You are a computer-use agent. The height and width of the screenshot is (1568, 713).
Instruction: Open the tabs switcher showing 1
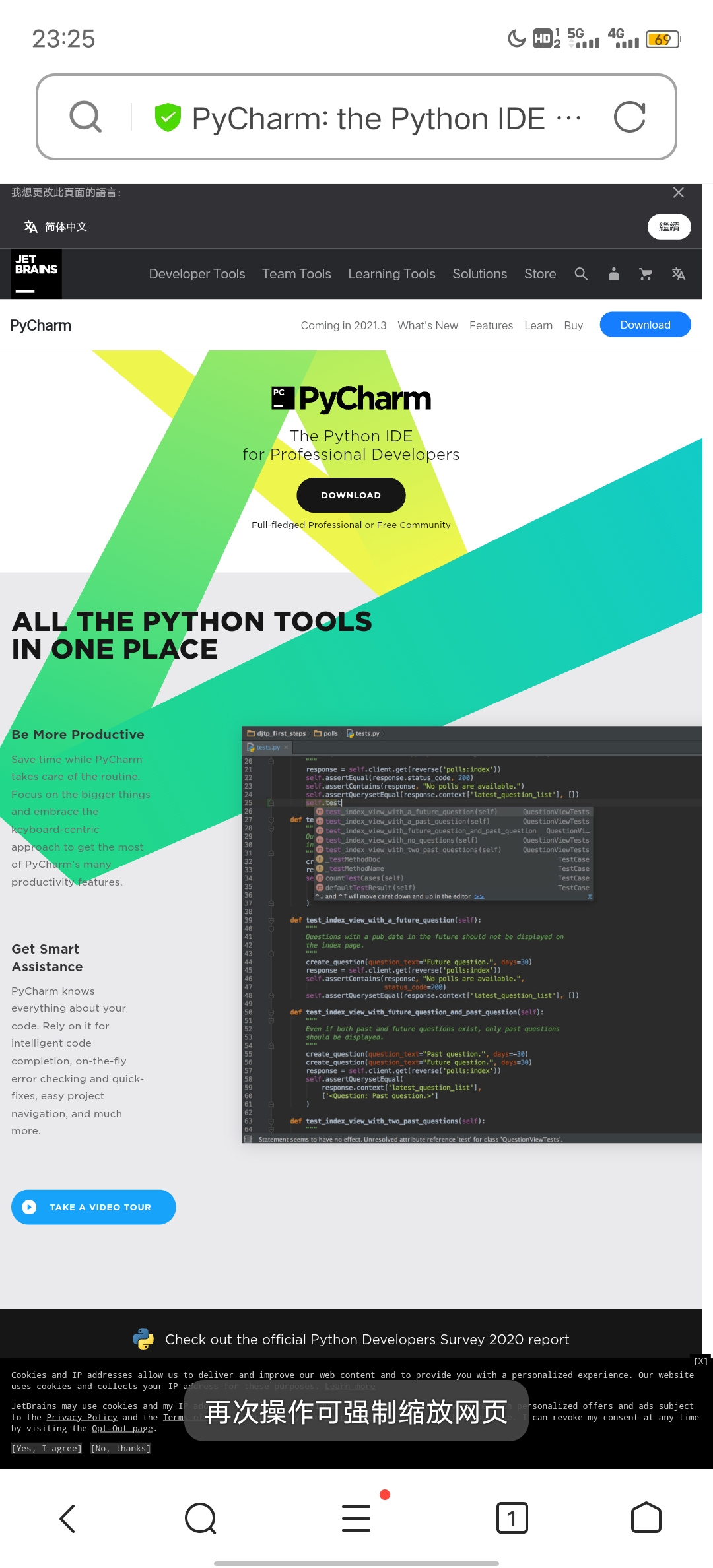click(x=512, y=1518)
